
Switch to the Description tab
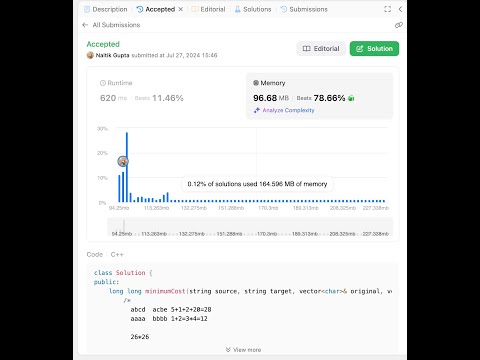pyautogui.click(x=106, y=9)
